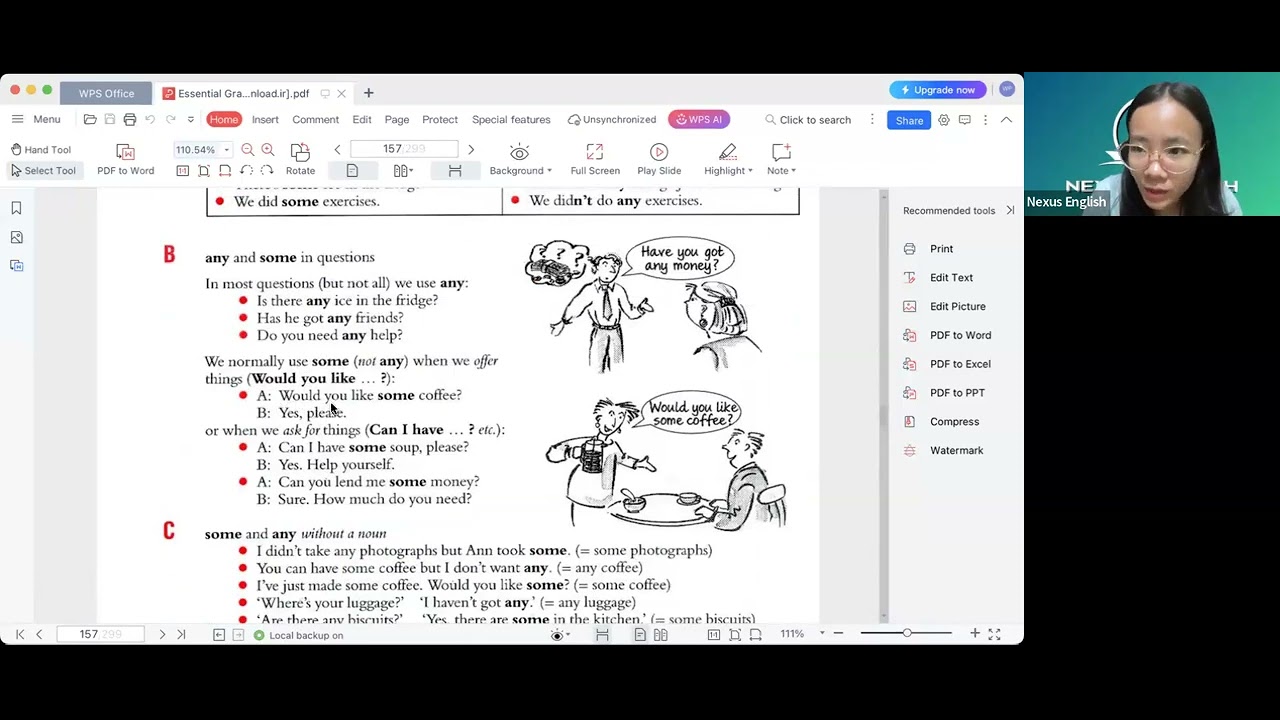Collapse the Recommended tools panel
This screenshot has height=720, width=1280.
(x=1010, y=211)
